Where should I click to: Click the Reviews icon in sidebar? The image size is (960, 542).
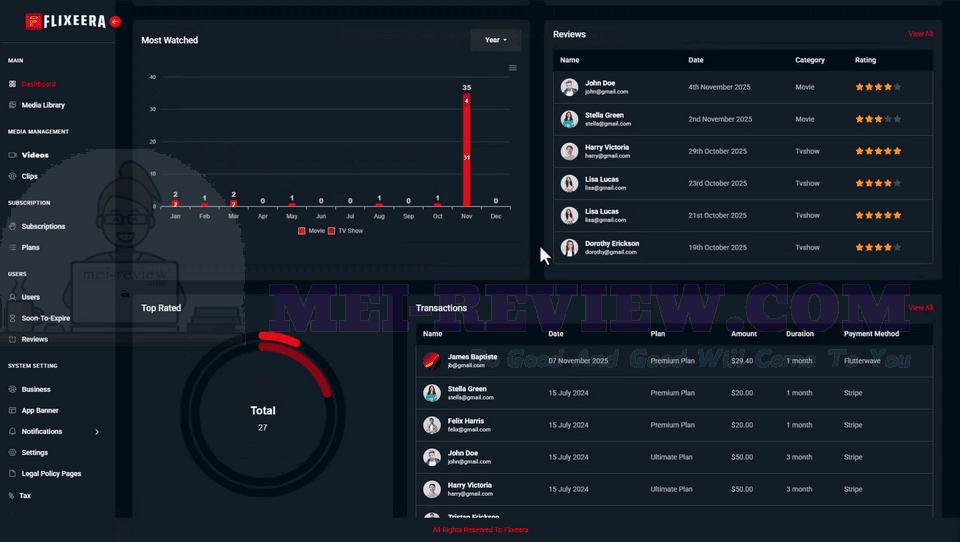[x=12, y=339]
